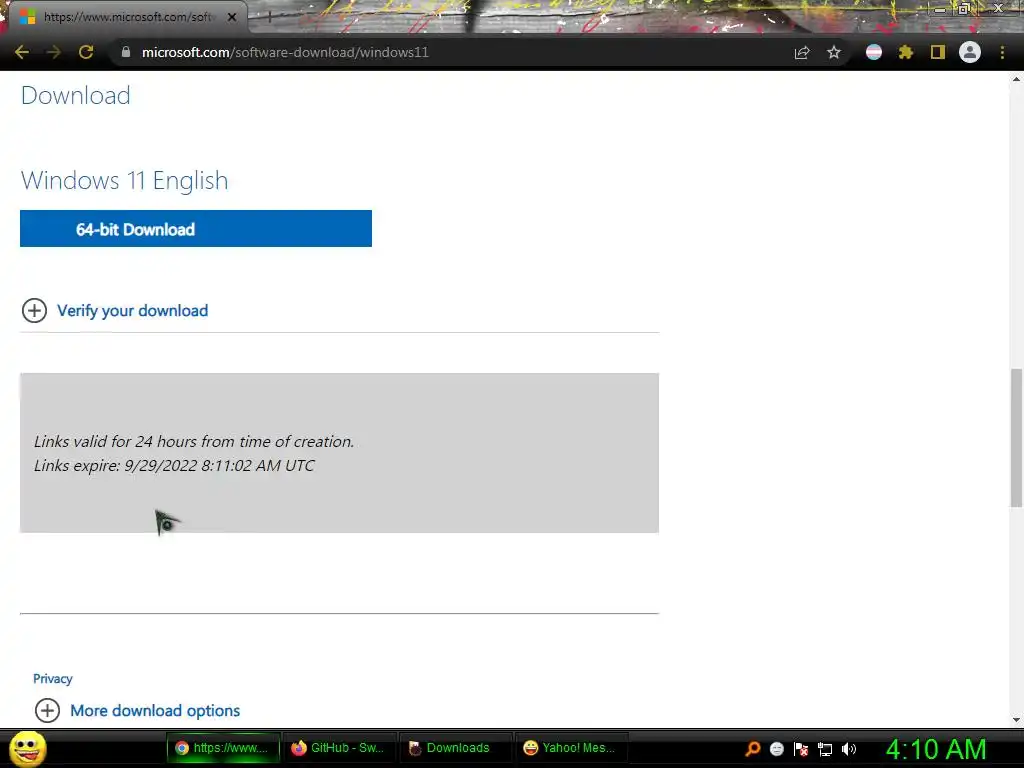This screenshot has width=1024, height=768.
Task: Click the Links expire 9/29/2022 text
Action: tap(174, 466)
